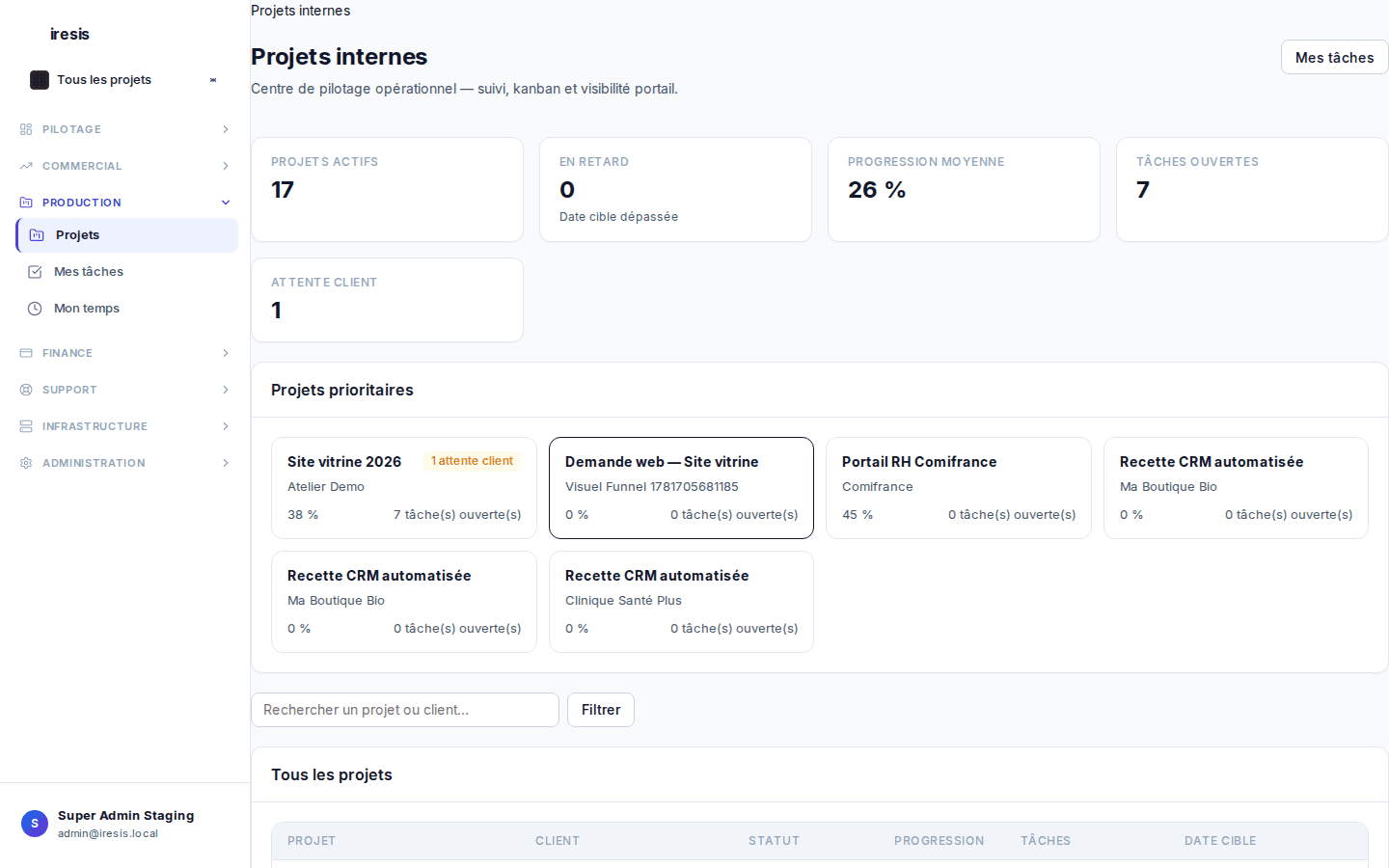Click the Progression moyenne 26 % card
This screenshot has height=868, width=1389.
pyautogui.click(x=964, y=189)
